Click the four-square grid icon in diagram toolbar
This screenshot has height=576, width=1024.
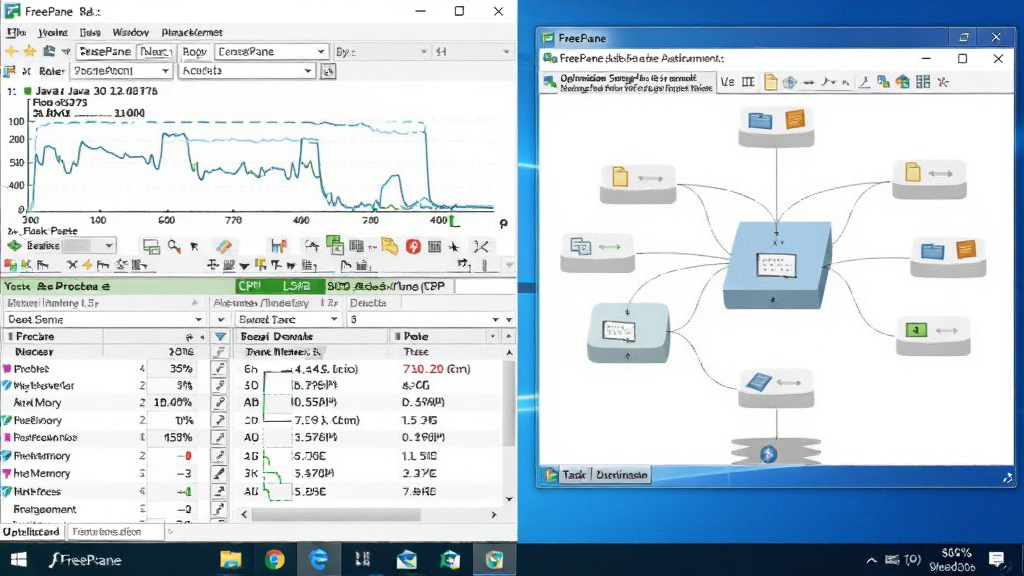click(x=923, y=82)
